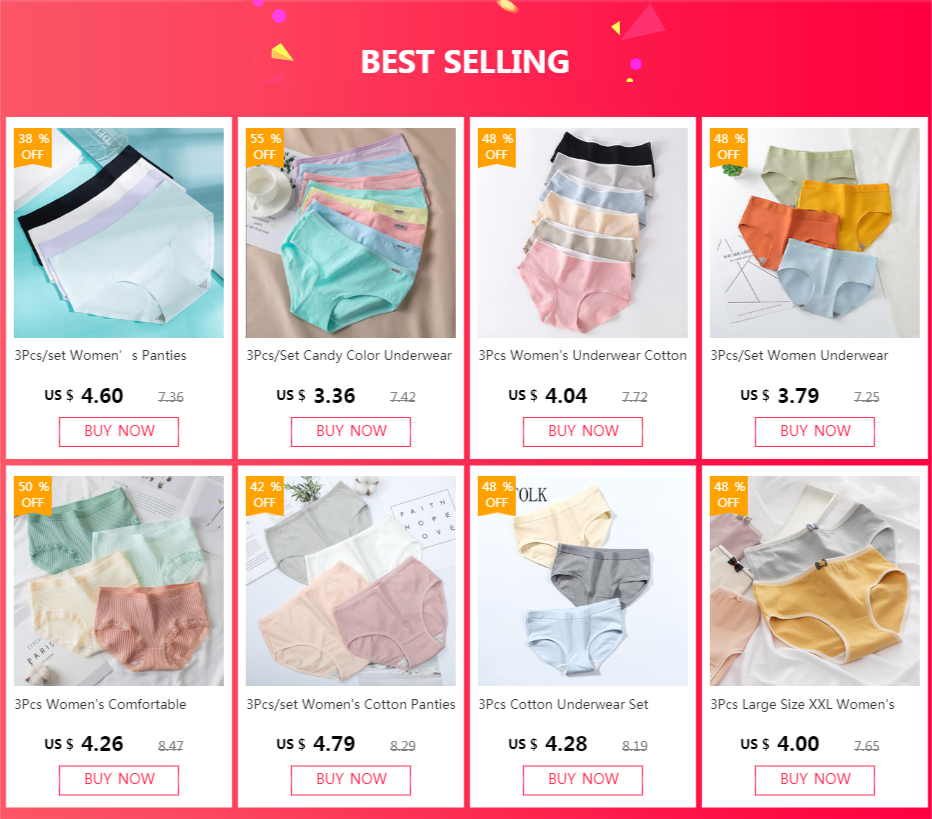Open the yellow XXL underwear product image

pos(815,581)
